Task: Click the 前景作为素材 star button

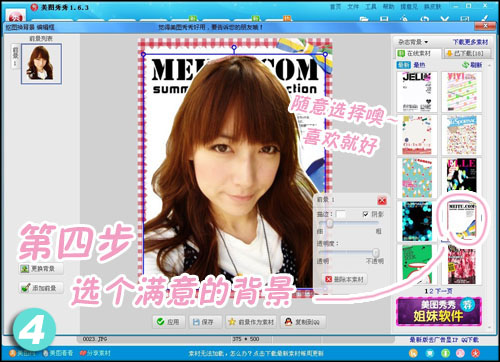Action: point(251,322)
